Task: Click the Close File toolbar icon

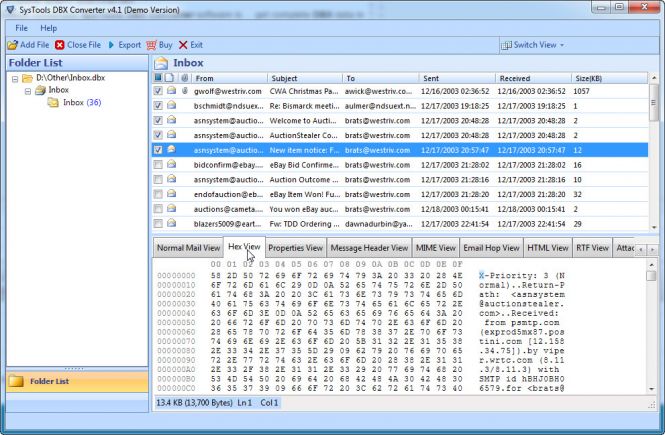Action: pyautogui.click(x=60, y=45)
